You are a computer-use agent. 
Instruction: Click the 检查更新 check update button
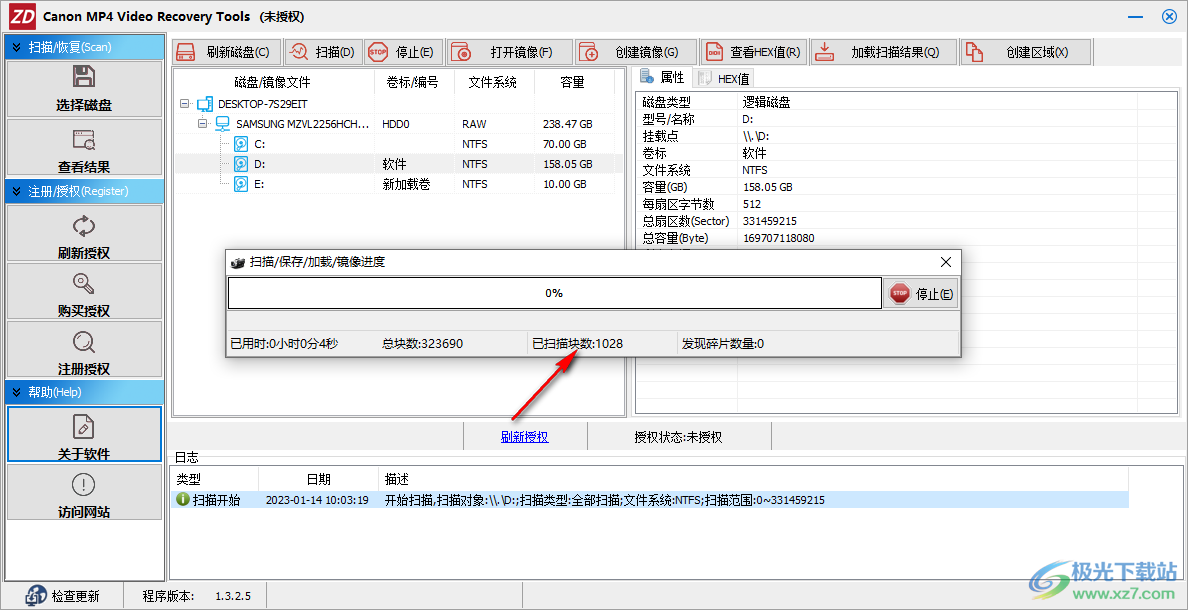tap(64, 596)
